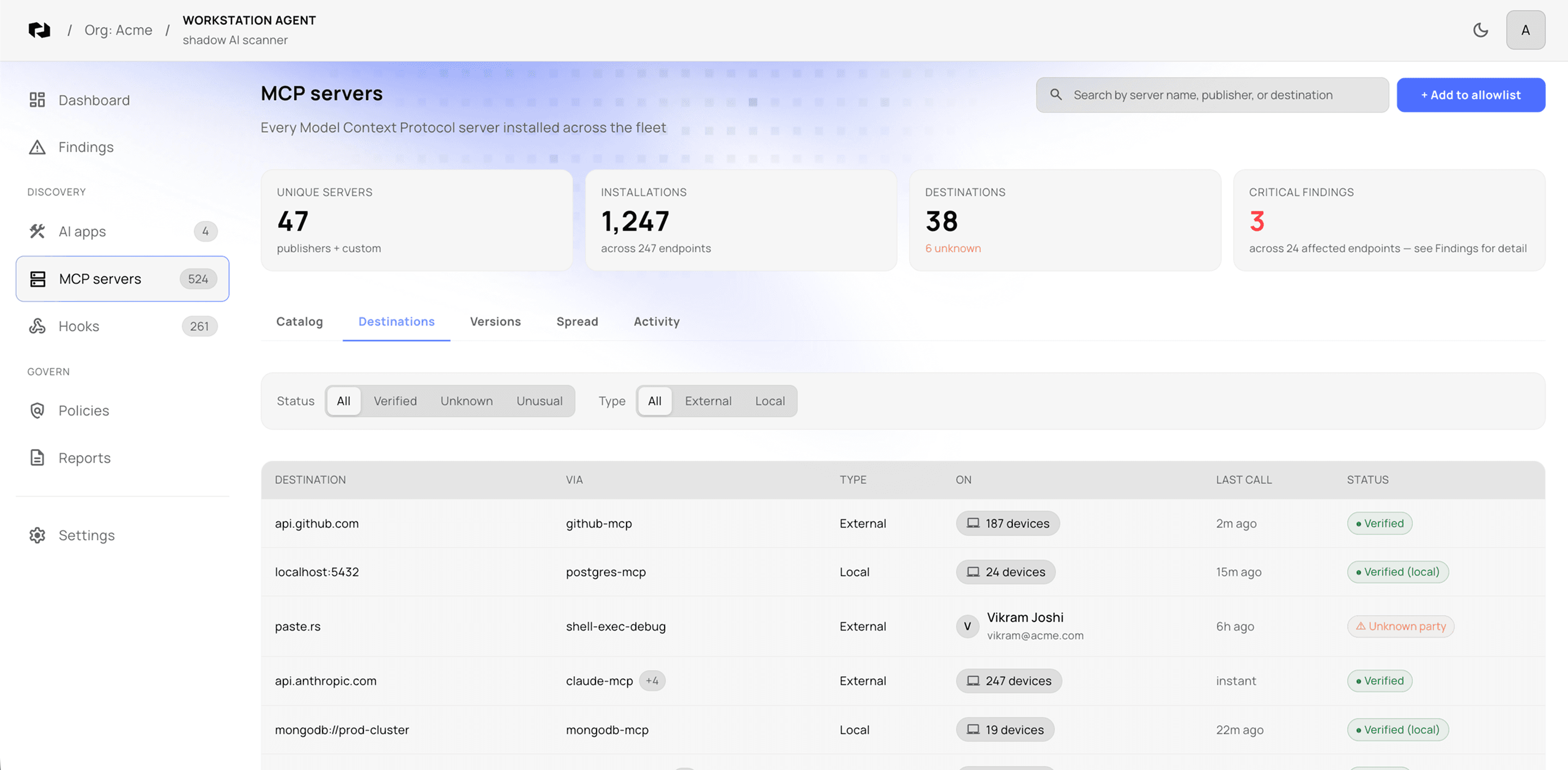Open the api.github.com destination row
Viewport: 1568px width, 770px height.
(903, 523)
